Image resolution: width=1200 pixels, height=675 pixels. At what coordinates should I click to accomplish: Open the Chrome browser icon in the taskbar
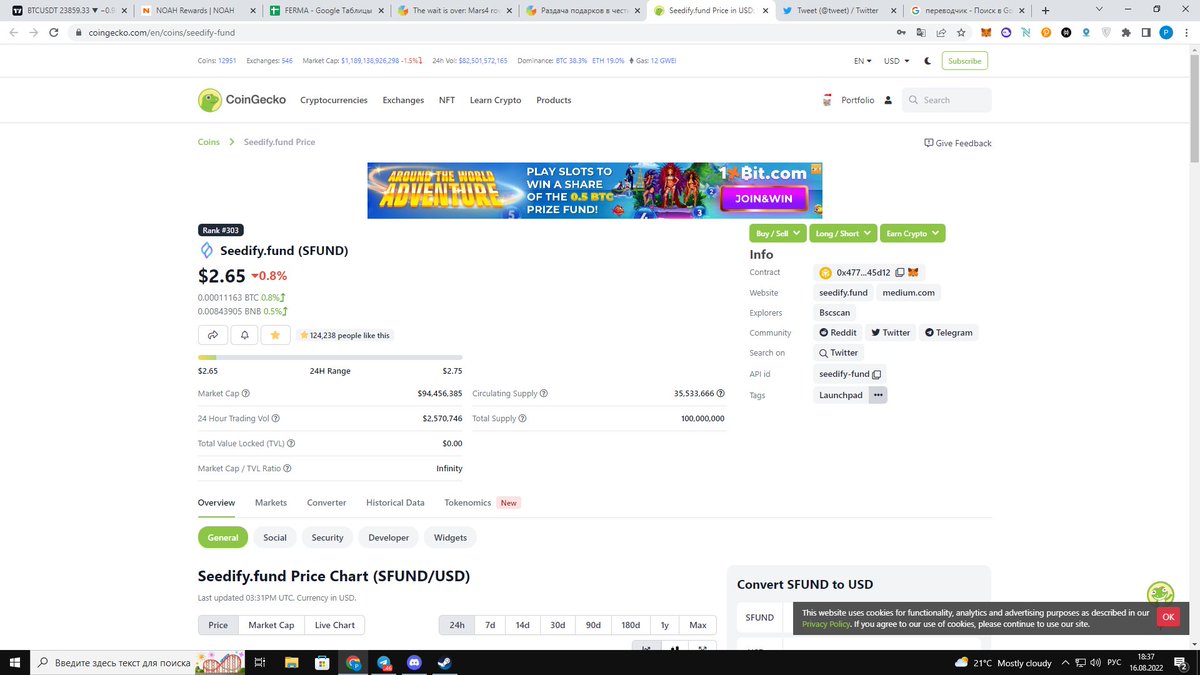[354, 662]
